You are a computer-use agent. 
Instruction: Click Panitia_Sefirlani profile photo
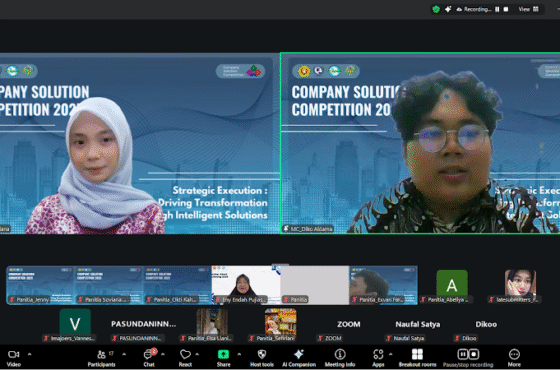[280, 323]
